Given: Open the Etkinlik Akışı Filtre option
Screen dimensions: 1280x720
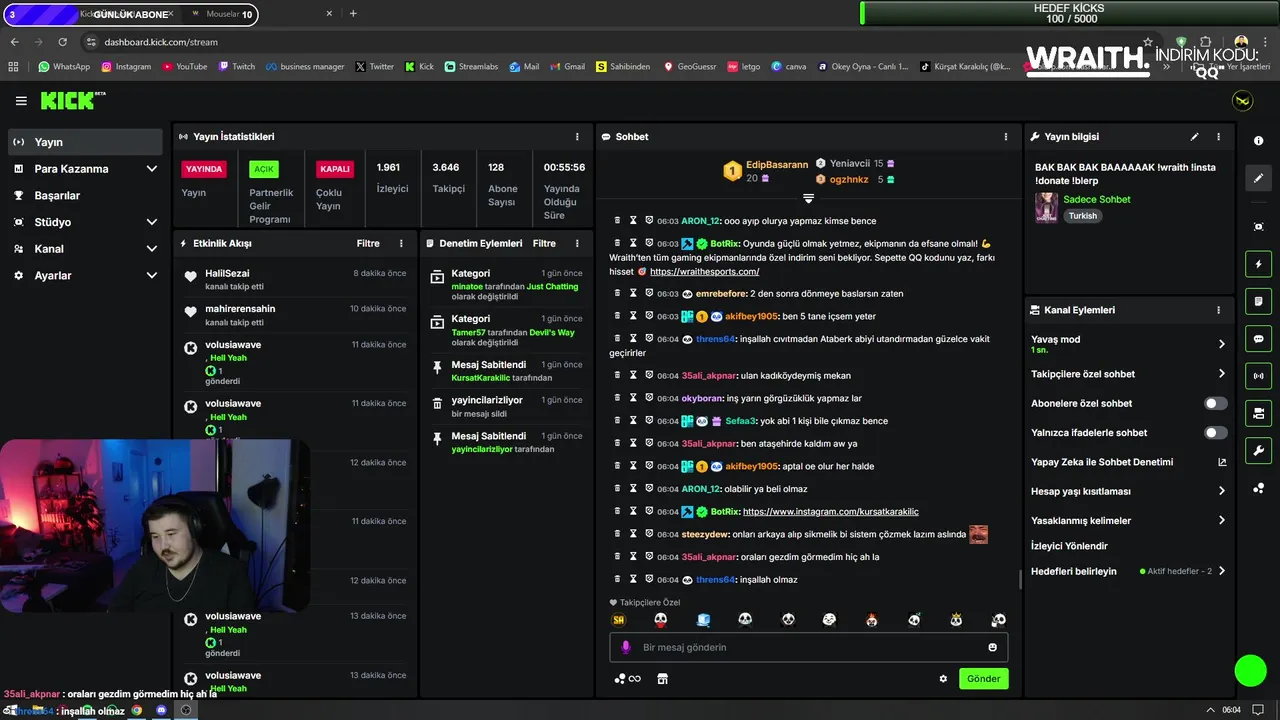Looking at the screenshot, I should (x=368, y=243).
